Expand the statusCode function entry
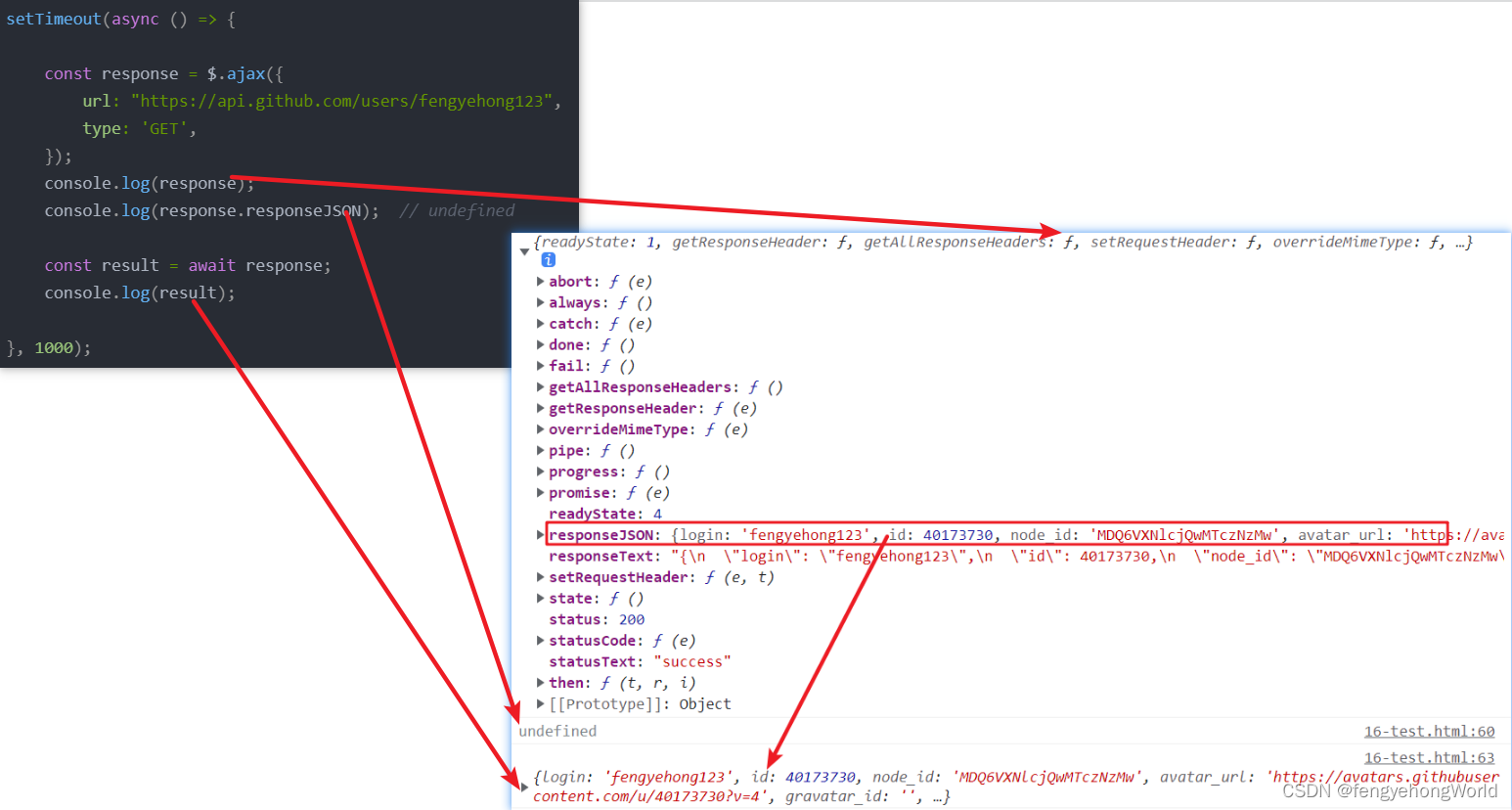 (540, 640)
